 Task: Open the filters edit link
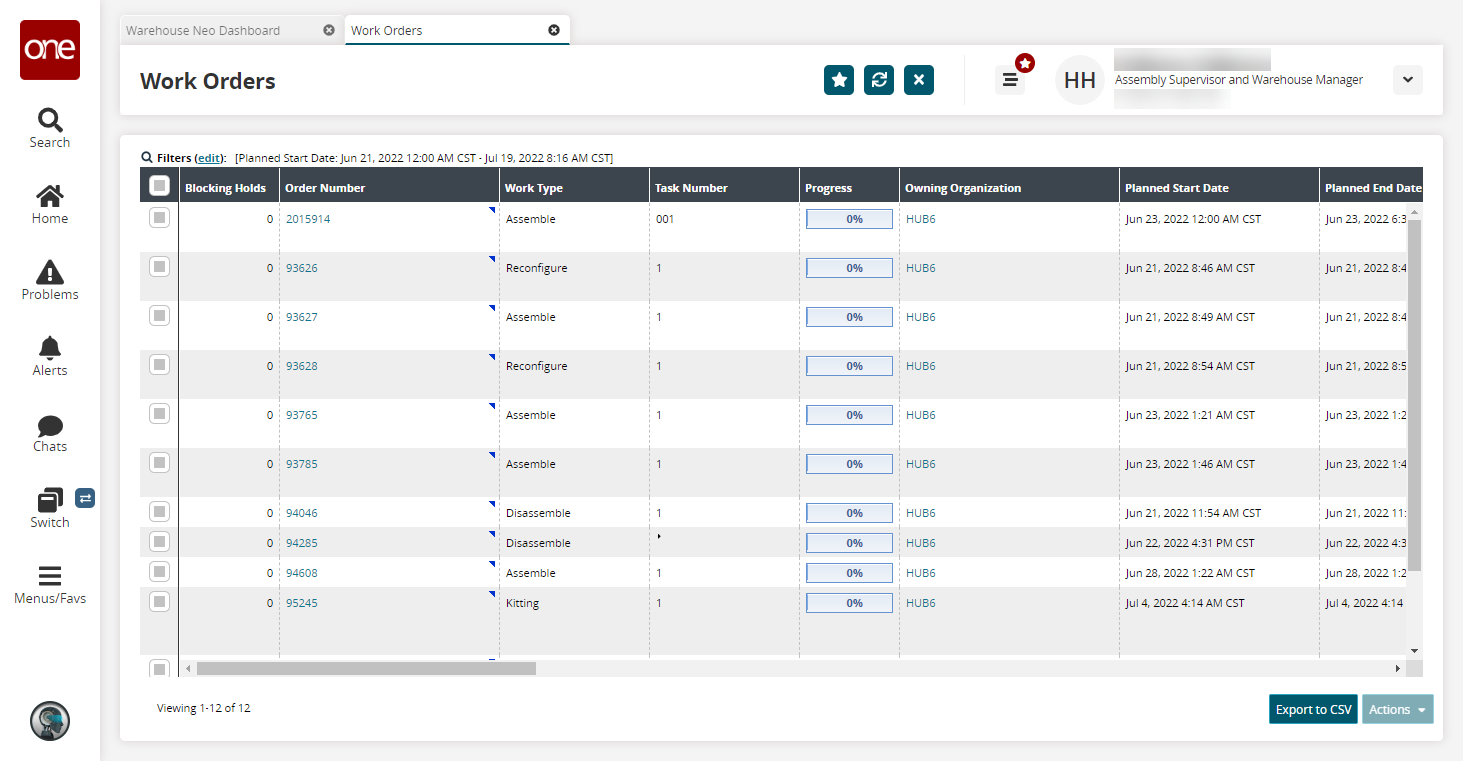pos(209,158)
